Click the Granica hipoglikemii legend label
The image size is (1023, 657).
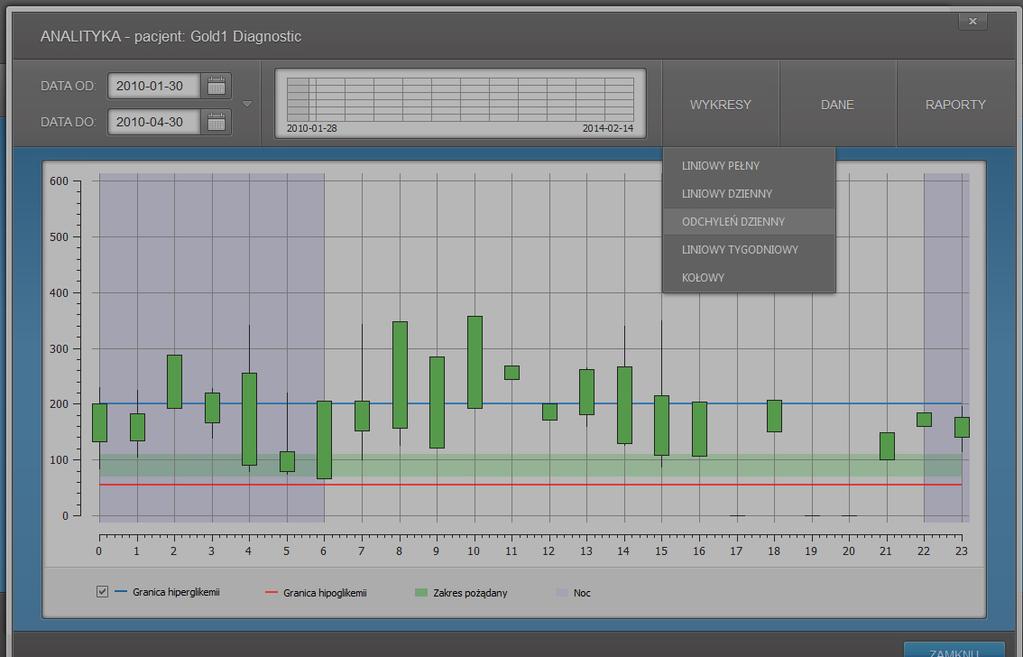click(x=325, y=593)
